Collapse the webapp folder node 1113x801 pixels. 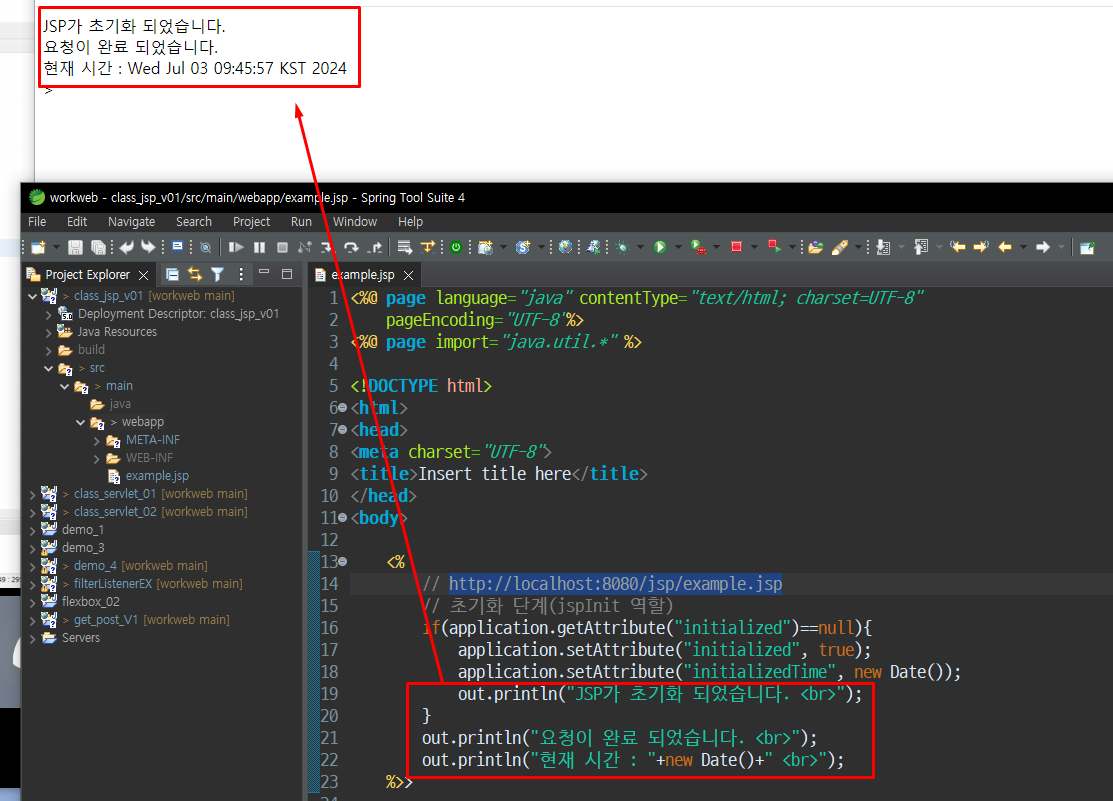tap(80, 423)
